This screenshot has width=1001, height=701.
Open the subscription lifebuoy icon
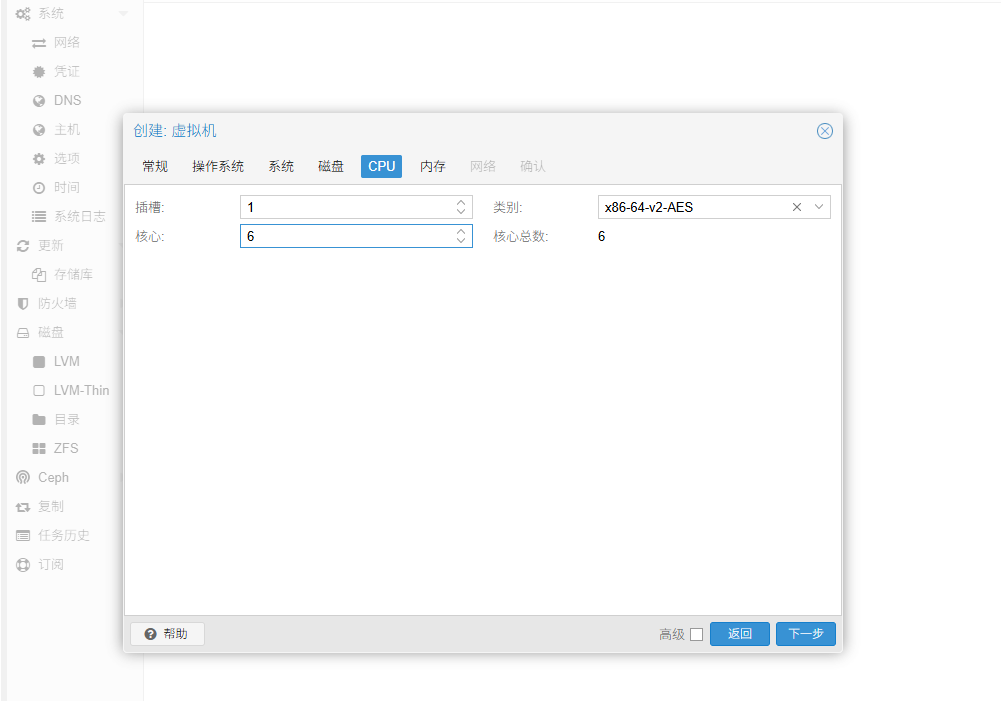click(23, 564)
